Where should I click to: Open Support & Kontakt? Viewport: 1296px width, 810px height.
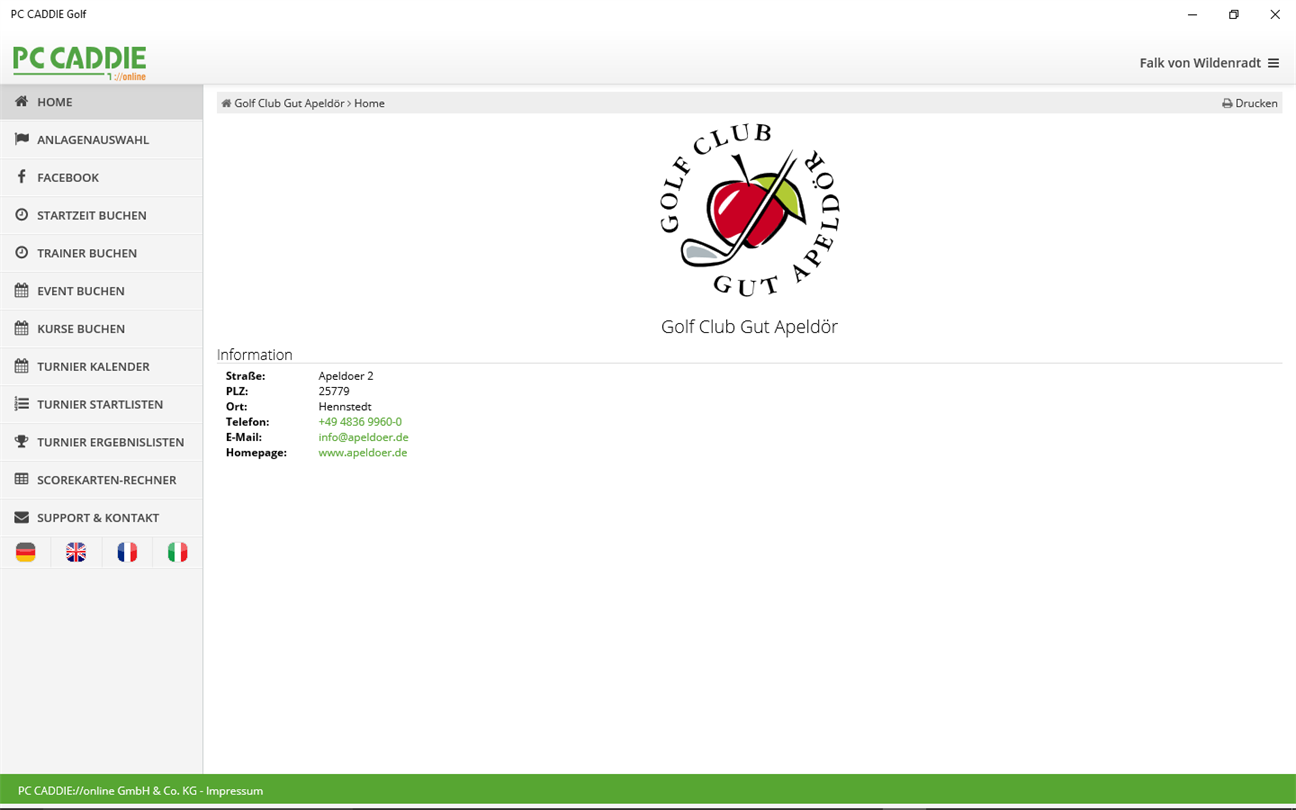[101, 518]
